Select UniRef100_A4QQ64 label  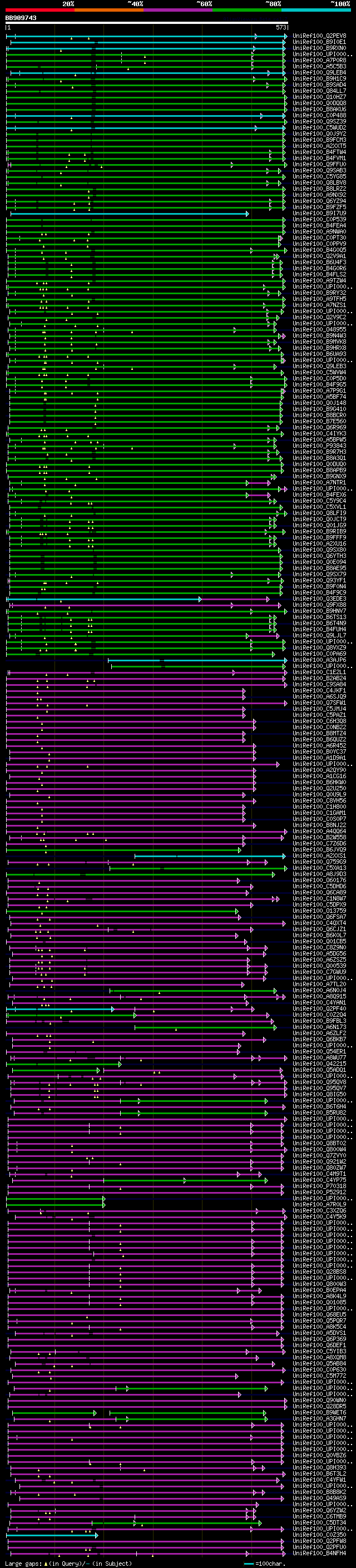[x=319, y=832]
